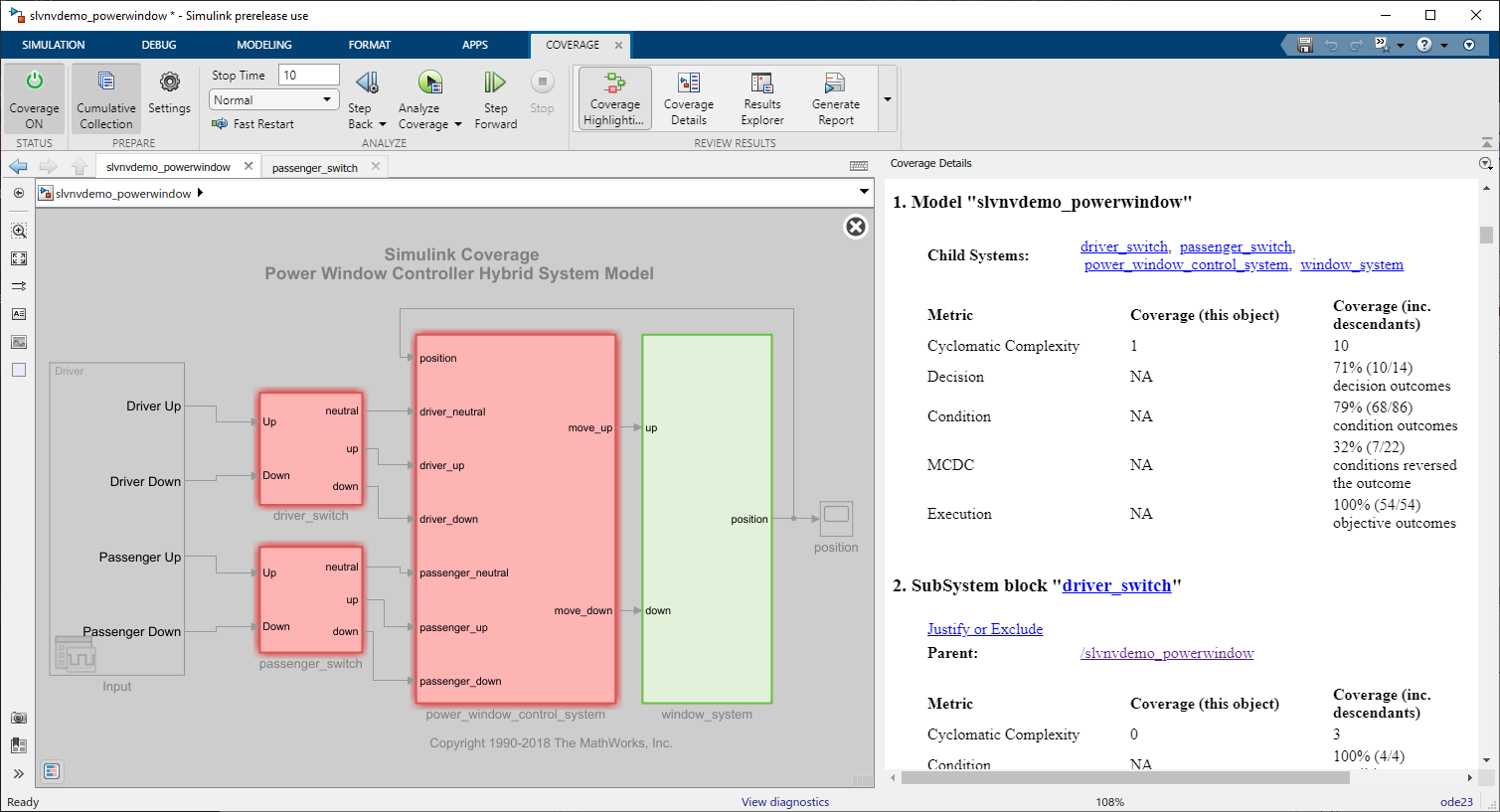Image resolution: width=1500 pixels, height=812 pixels.
Task: Click the Fast Restart icon
Action: coord(221,124)
